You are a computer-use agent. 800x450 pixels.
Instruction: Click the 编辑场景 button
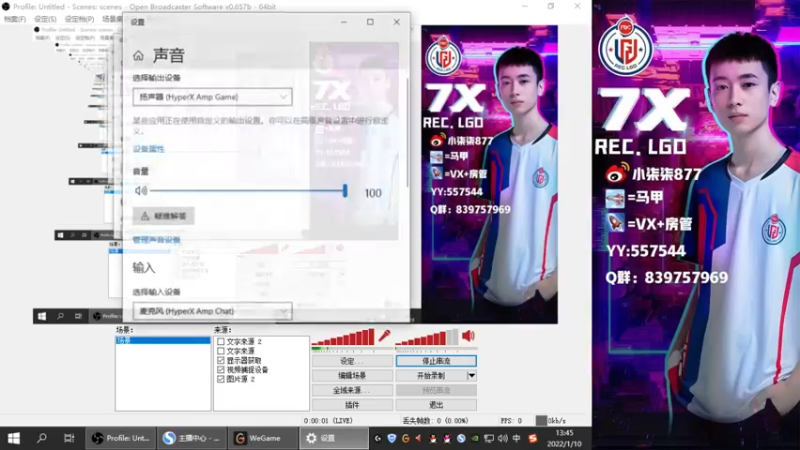(352, 376)
